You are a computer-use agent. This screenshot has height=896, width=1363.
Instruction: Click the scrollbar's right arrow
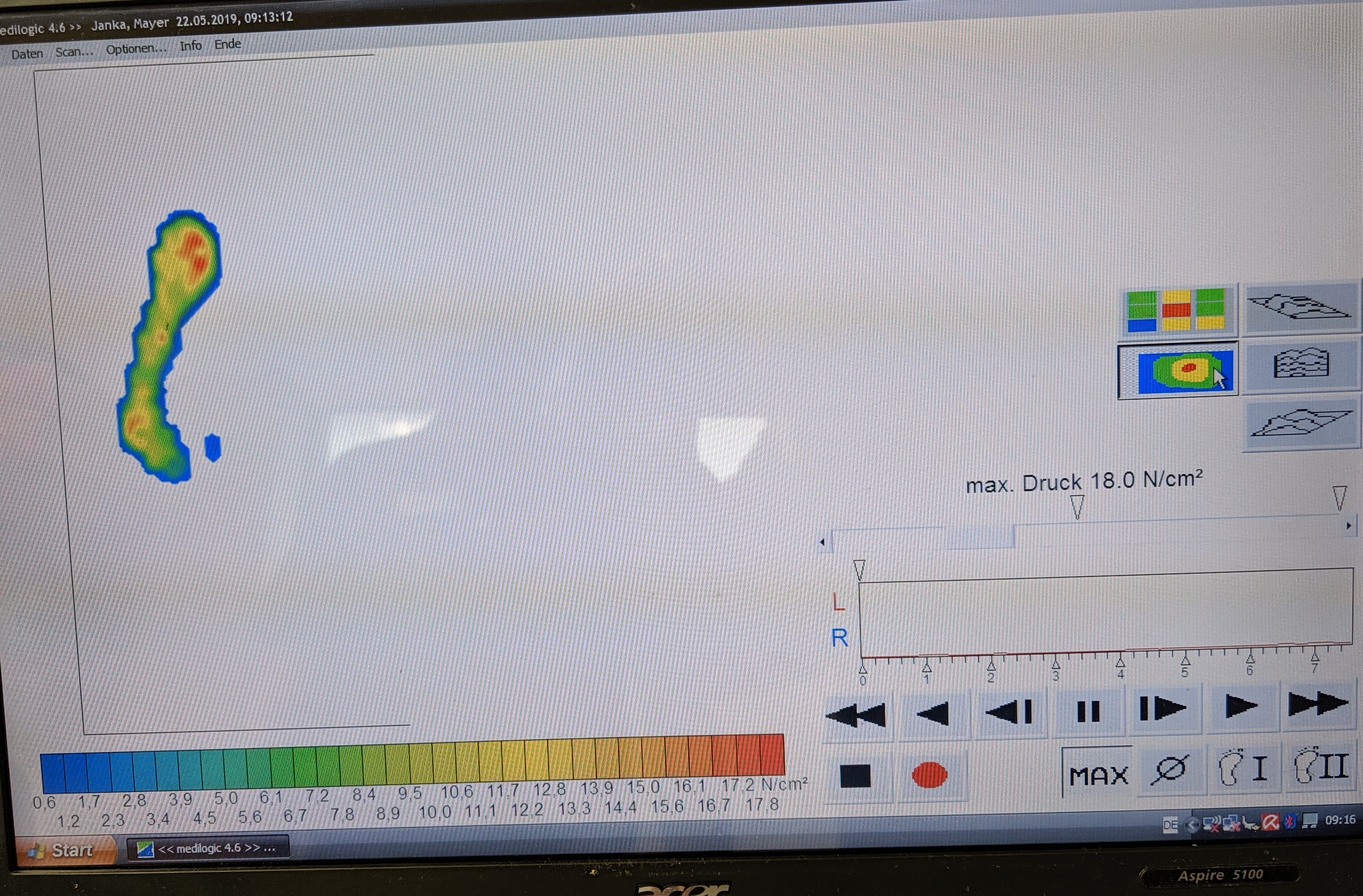point(1349,525)
